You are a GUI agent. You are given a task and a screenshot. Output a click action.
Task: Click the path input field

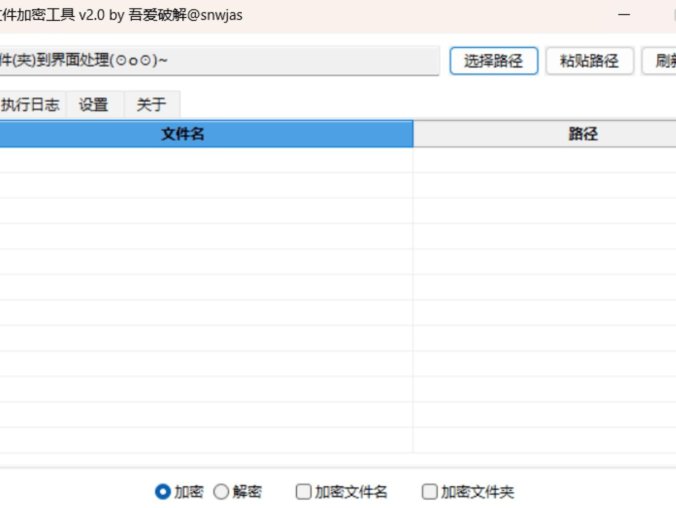click(x=219, y=61)
